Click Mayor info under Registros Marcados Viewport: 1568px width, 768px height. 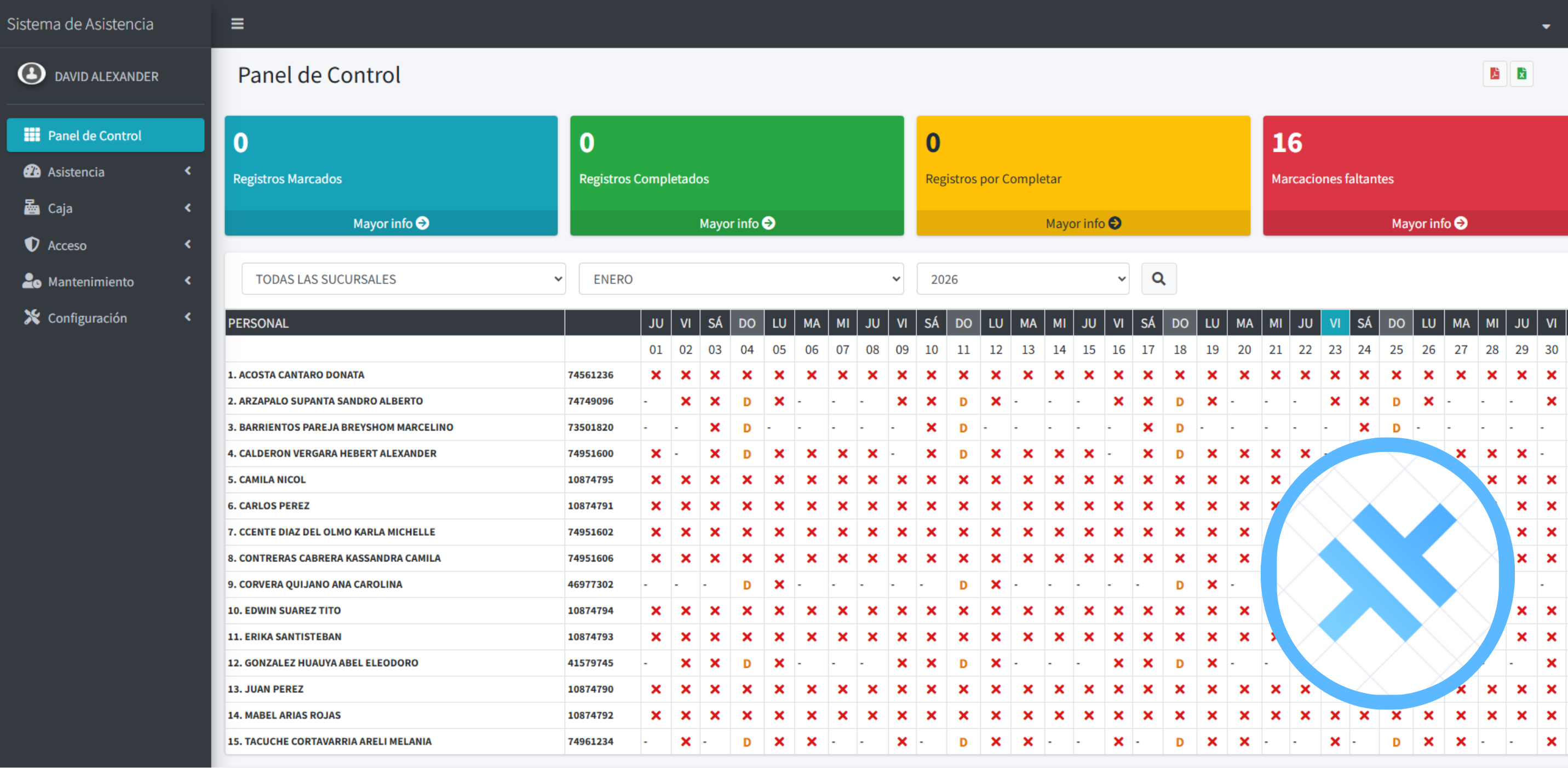[x=391, y=223]
